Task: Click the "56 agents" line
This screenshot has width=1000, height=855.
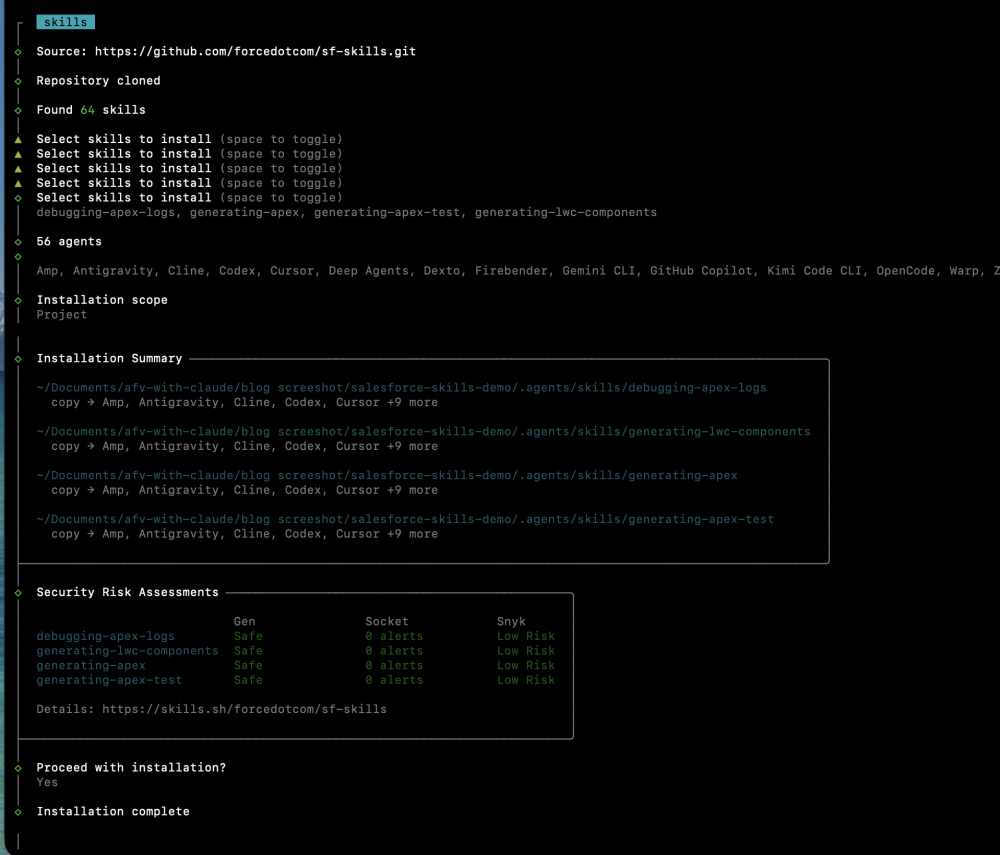Action: (69, 242)
